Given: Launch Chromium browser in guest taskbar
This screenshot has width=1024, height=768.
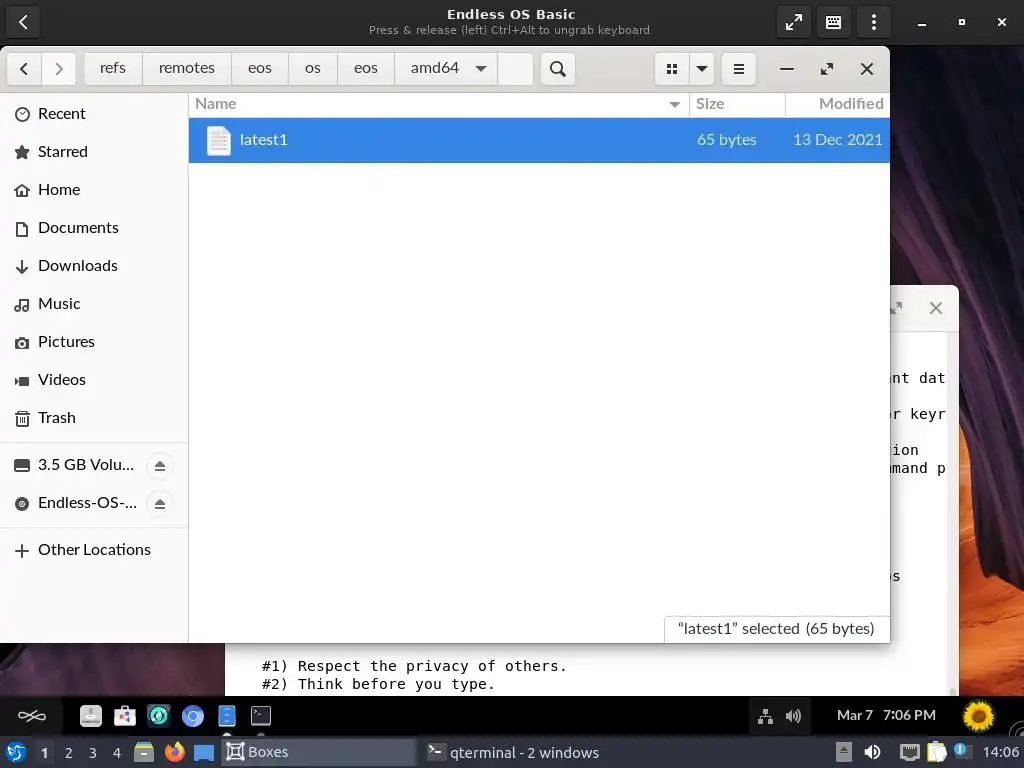Looking at the screenshot, I should pos(193,716).
